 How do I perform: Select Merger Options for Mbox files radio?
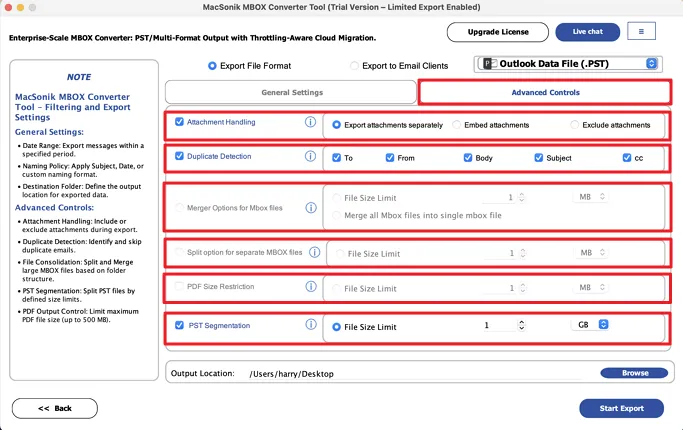(179, 208)
